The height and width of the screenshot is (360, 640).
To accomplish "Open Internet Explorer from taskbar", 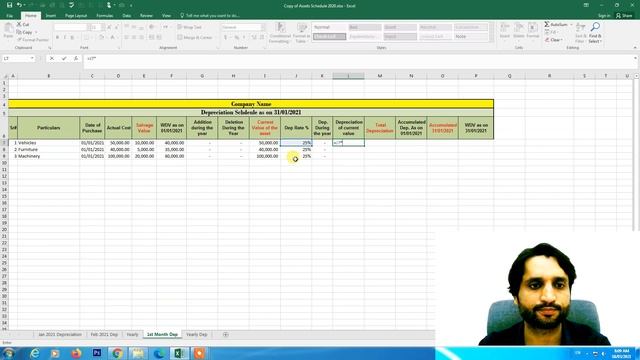I will [x=34, y=353].
